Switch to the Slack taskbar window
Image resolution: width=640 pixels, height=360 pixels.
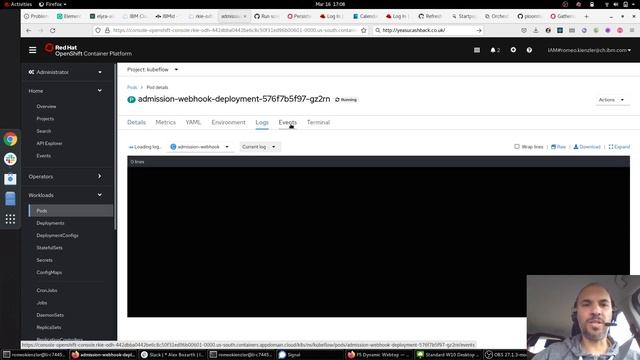[173, 355]
